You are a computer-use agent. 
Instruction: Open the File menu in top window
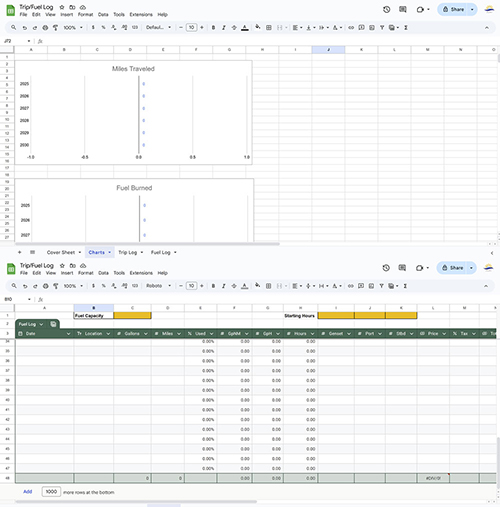(x=23, y=15)
